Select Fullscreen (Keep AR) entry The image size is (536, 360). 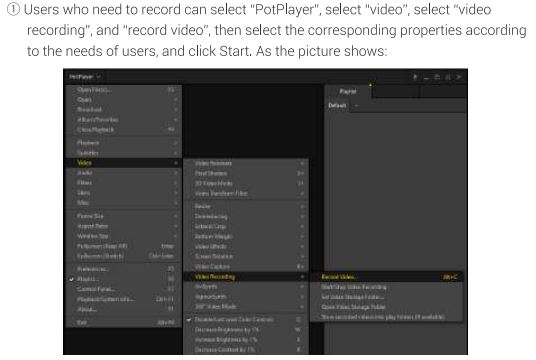click(124, 246)
